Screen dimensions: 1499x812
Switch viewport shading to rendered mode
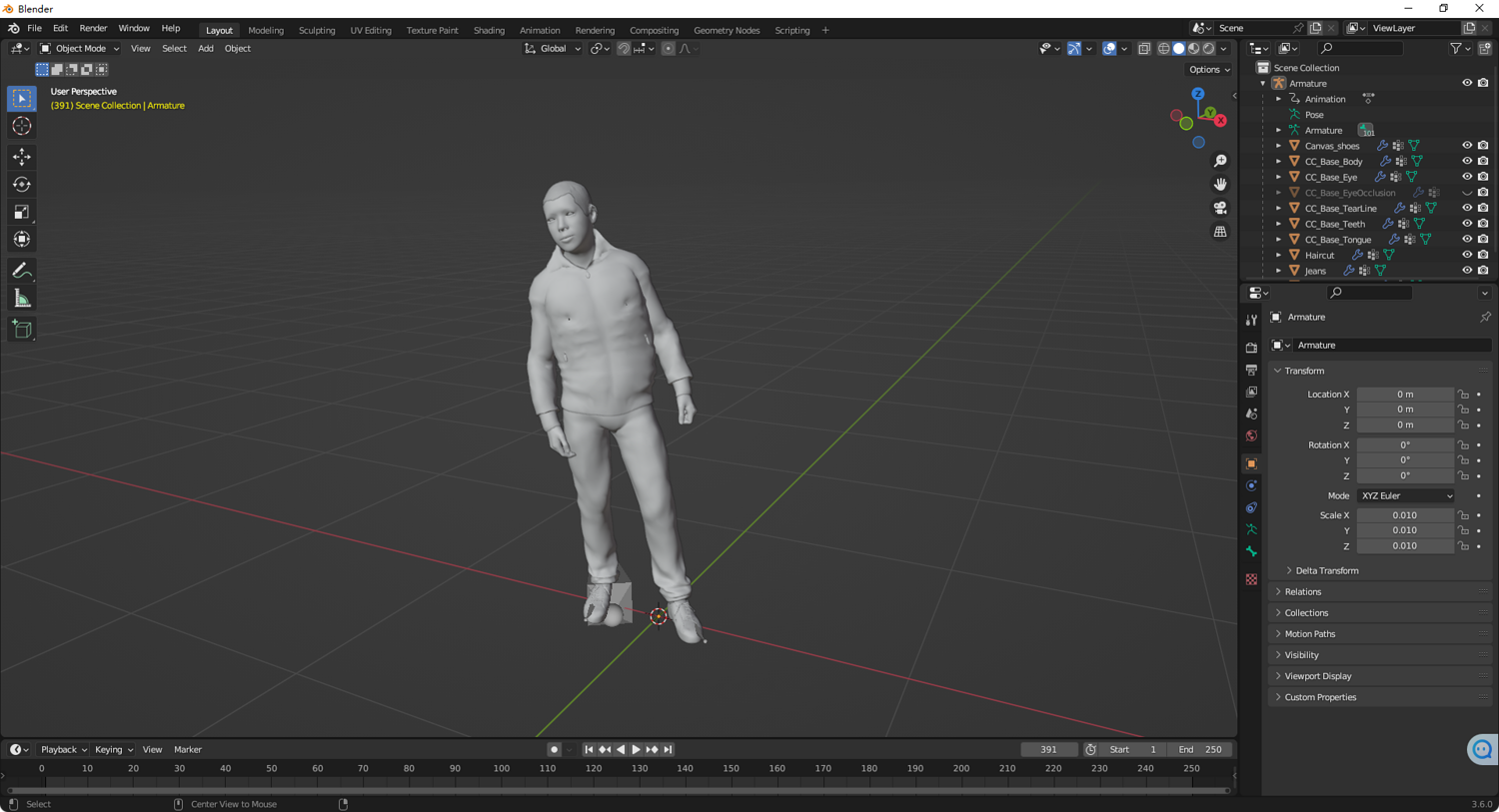pyautogui.click(x=1208, y=48)
